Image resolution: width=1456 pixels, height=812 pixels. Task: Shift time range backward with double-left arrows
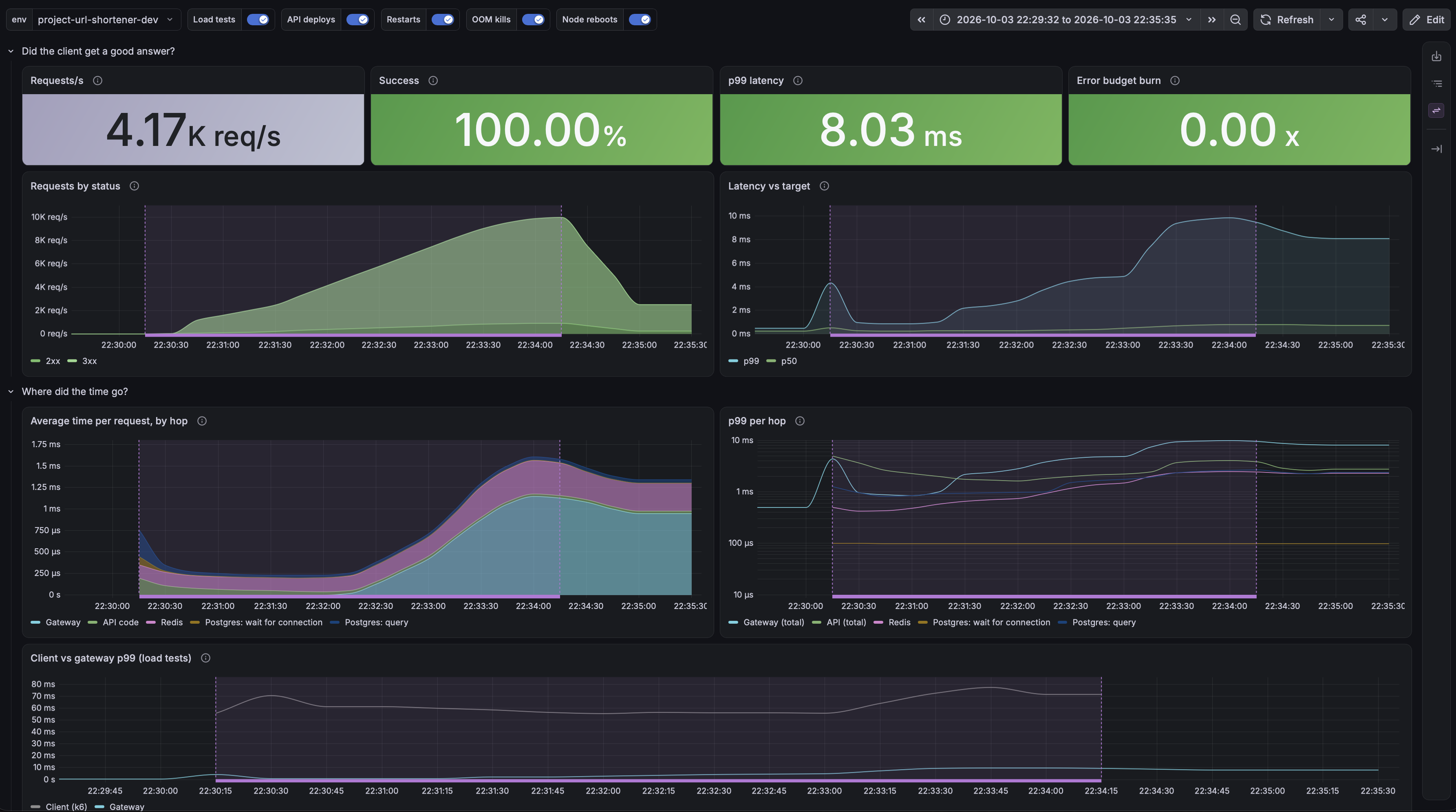tap(921, 19)
